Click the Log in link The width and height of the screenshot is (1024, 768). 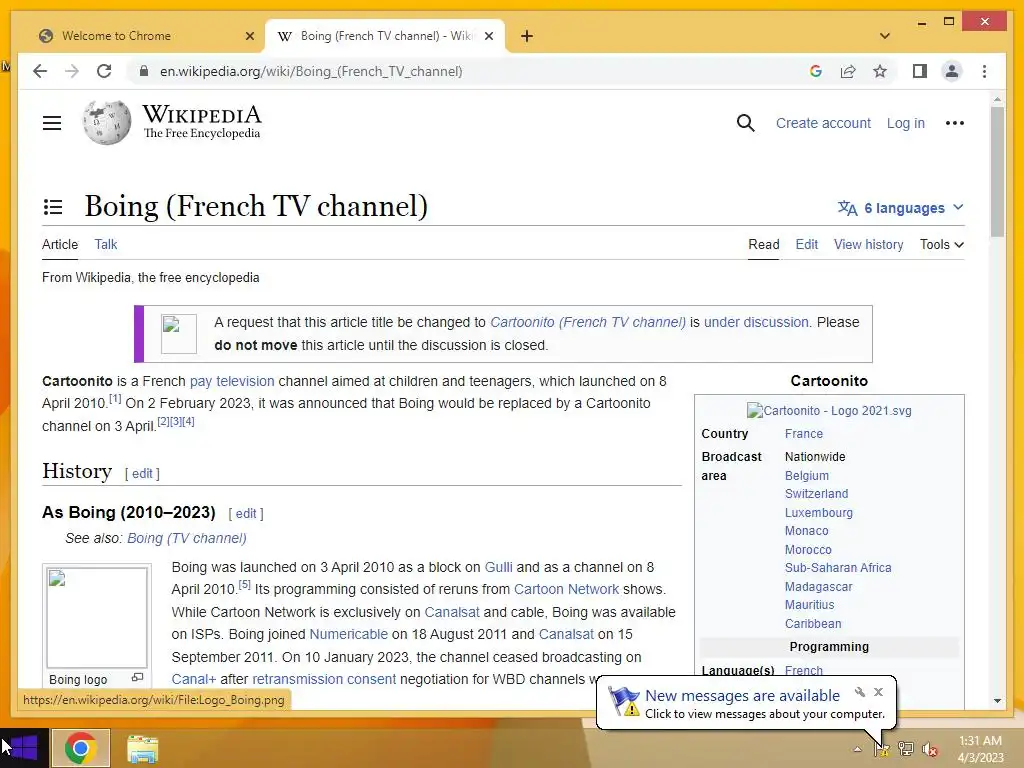(x=905, y=123)
